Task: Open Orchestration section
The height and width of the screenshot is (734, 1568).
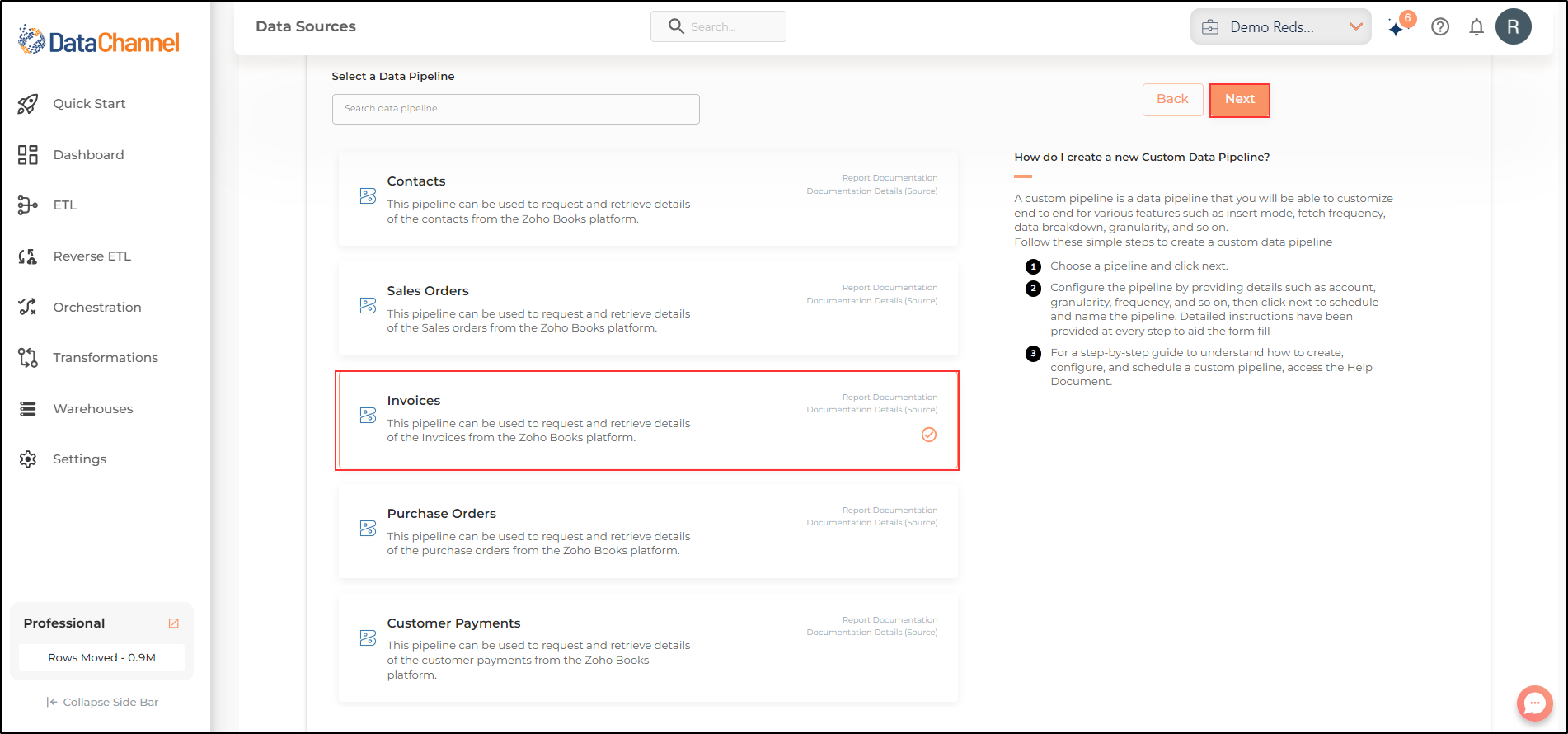Action: (97, 308)
